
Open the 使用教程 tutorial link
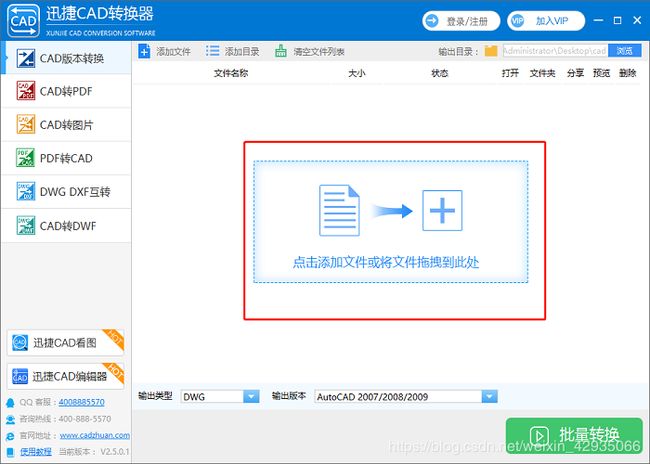point(36,452)
